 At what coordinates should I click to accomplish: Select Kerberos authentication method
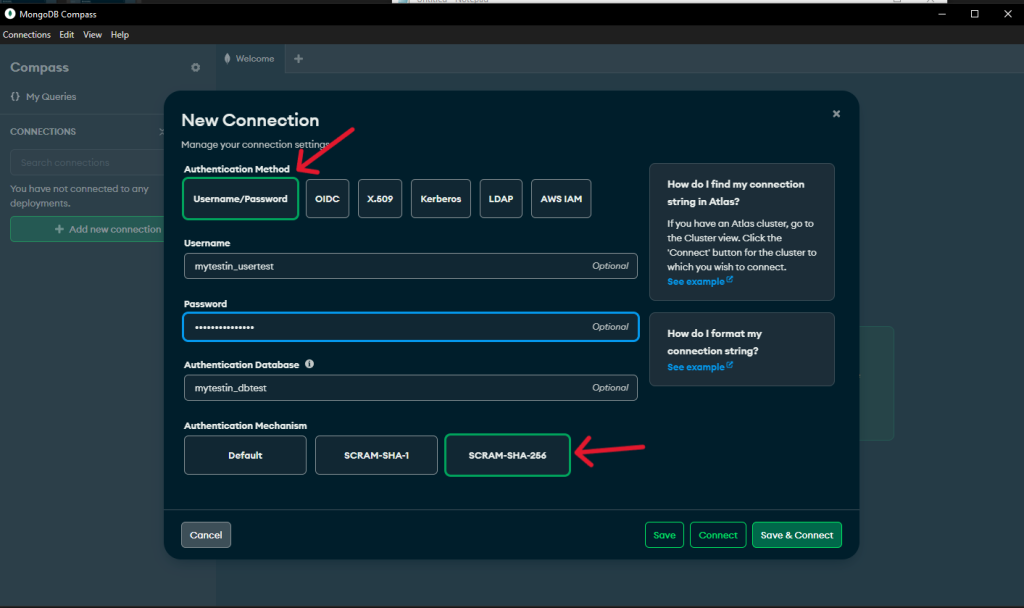pyautogui.click(x=441, y=199)
